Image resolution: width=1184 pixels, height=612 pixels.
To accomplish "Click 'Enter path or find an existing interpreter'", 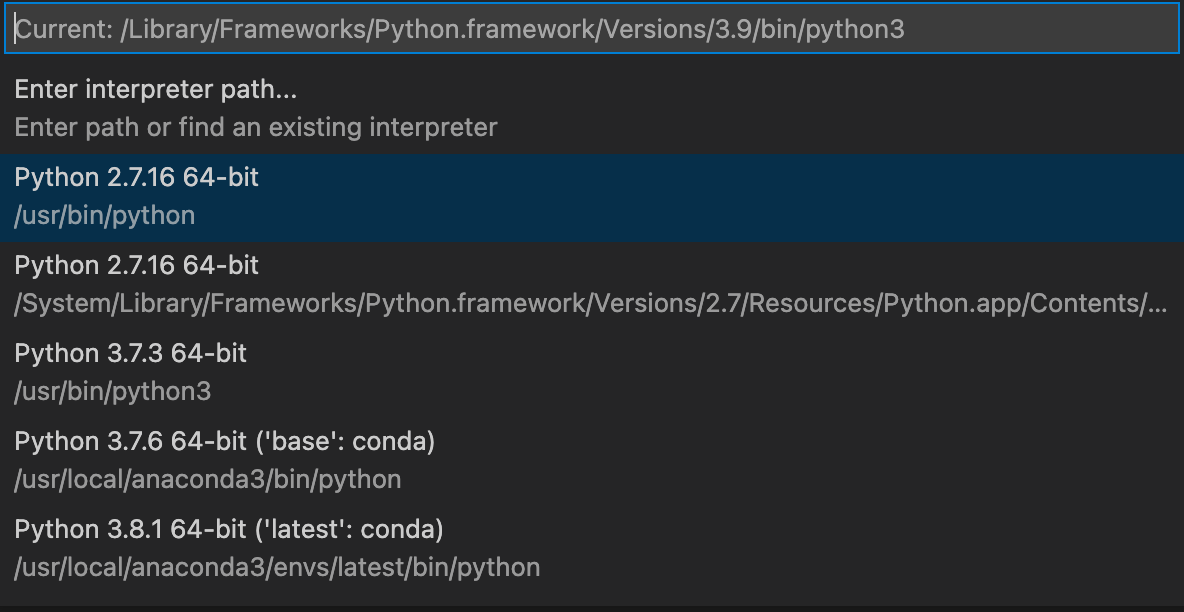I will 256,127.
